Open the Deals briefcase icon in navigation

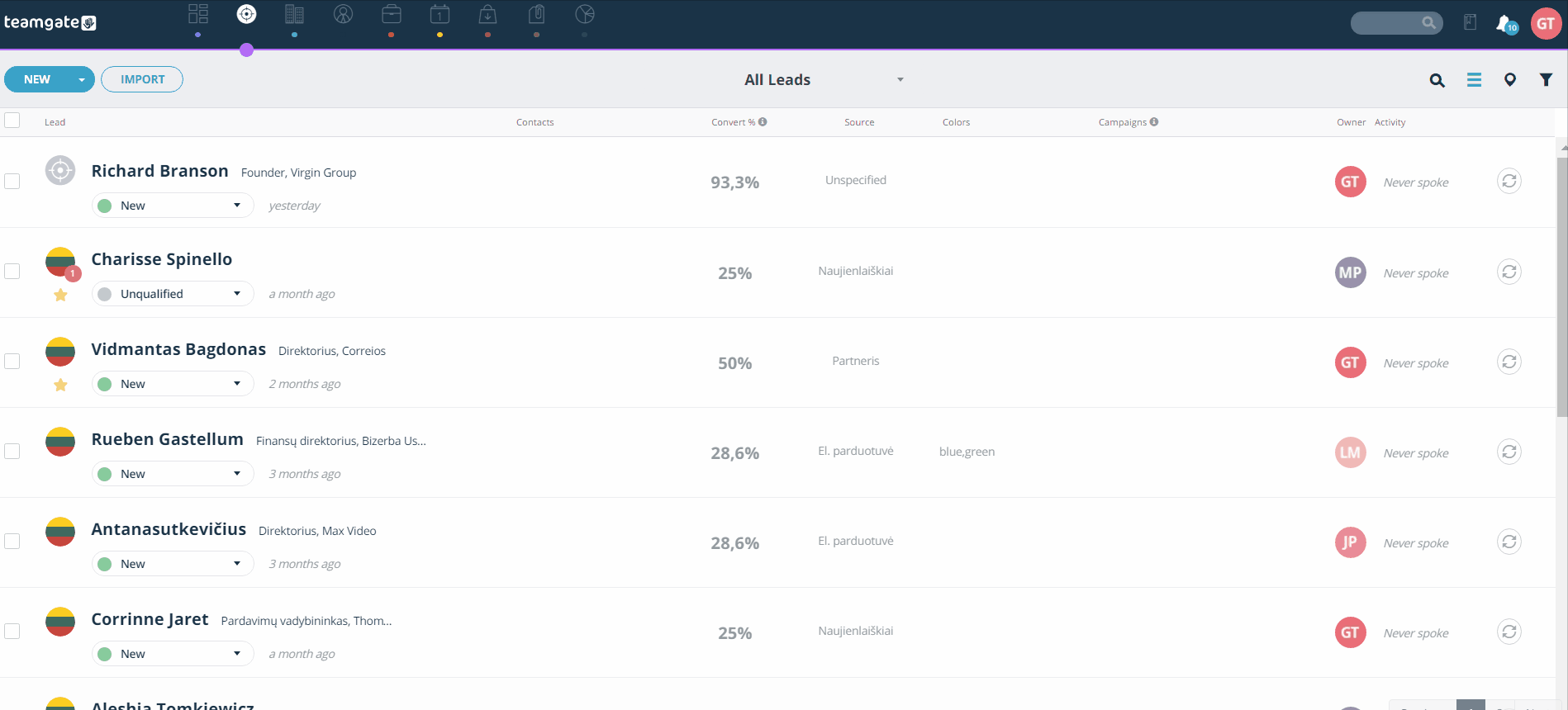pyautogui.click(x=392, y=14)
